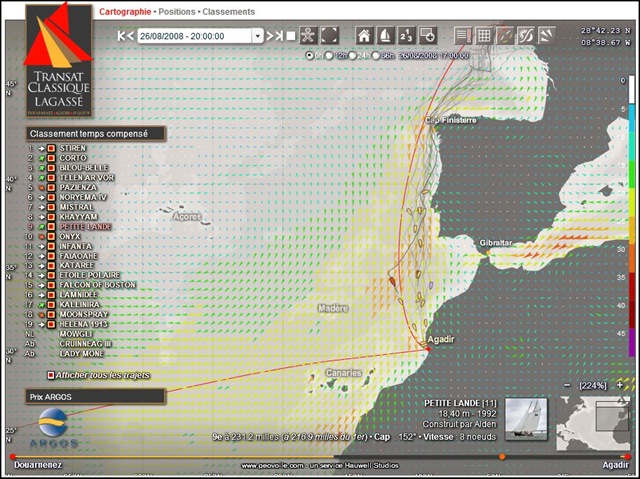Select PETITE LANDE in the ranking list

point(85,226)
